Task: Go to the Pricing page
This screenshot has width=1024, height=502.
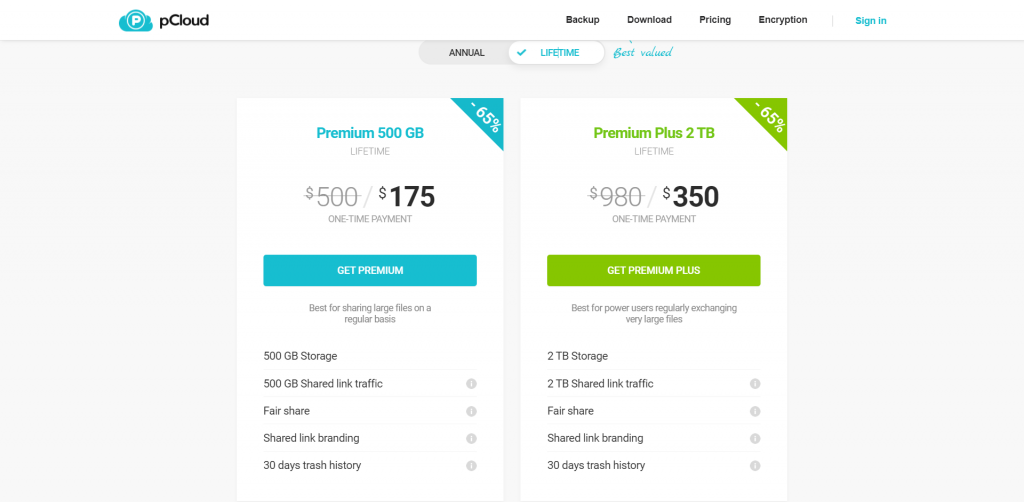Action: coord(715,20)
